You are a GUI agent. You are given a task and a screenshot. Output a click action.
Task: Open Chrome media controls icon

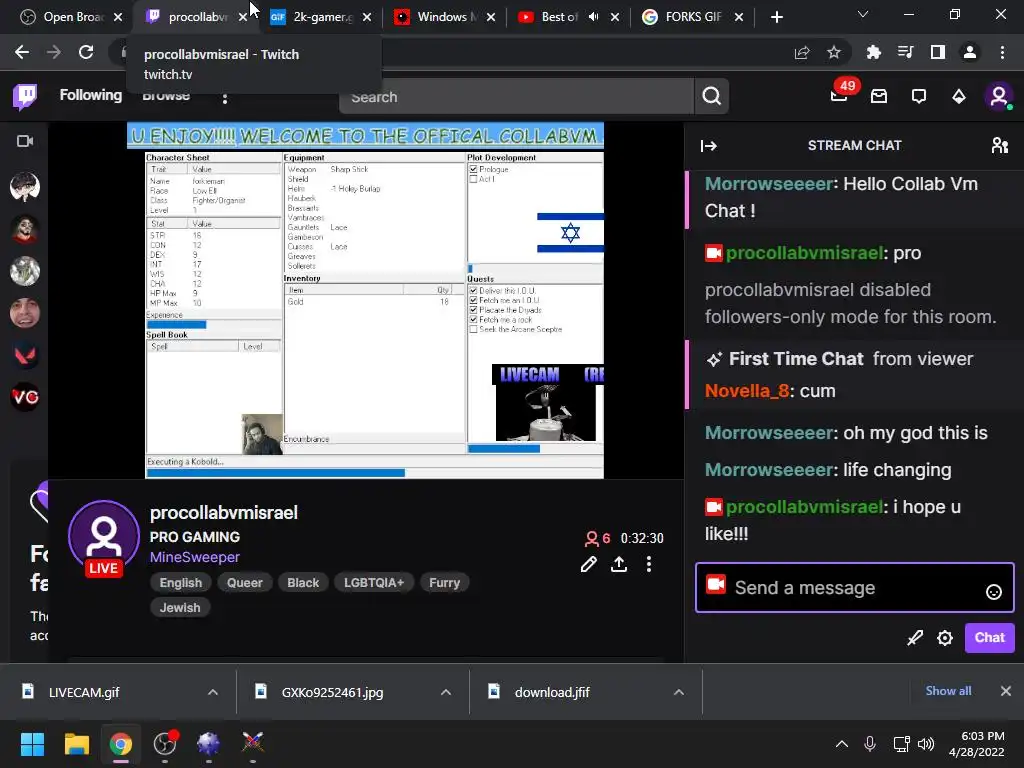click(906, 52)
